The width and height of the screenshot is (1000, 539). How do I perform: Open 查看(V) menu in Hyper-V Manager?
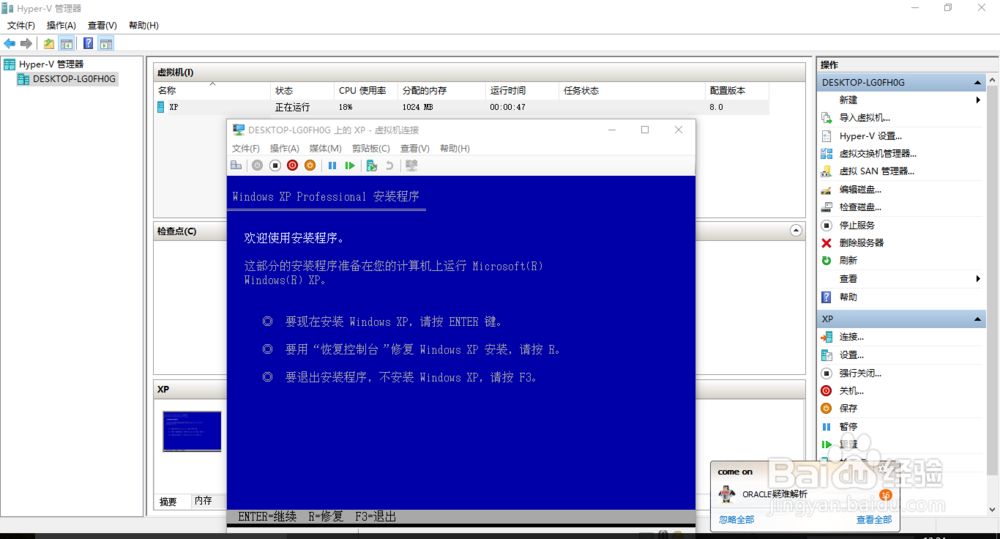click(102, 26)
